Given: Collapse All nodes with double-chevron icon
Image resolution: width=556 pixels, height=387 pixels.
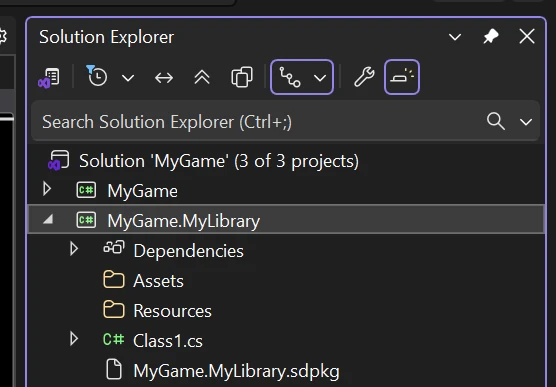Looking at the screenshot, I should [x=202, y=77].
